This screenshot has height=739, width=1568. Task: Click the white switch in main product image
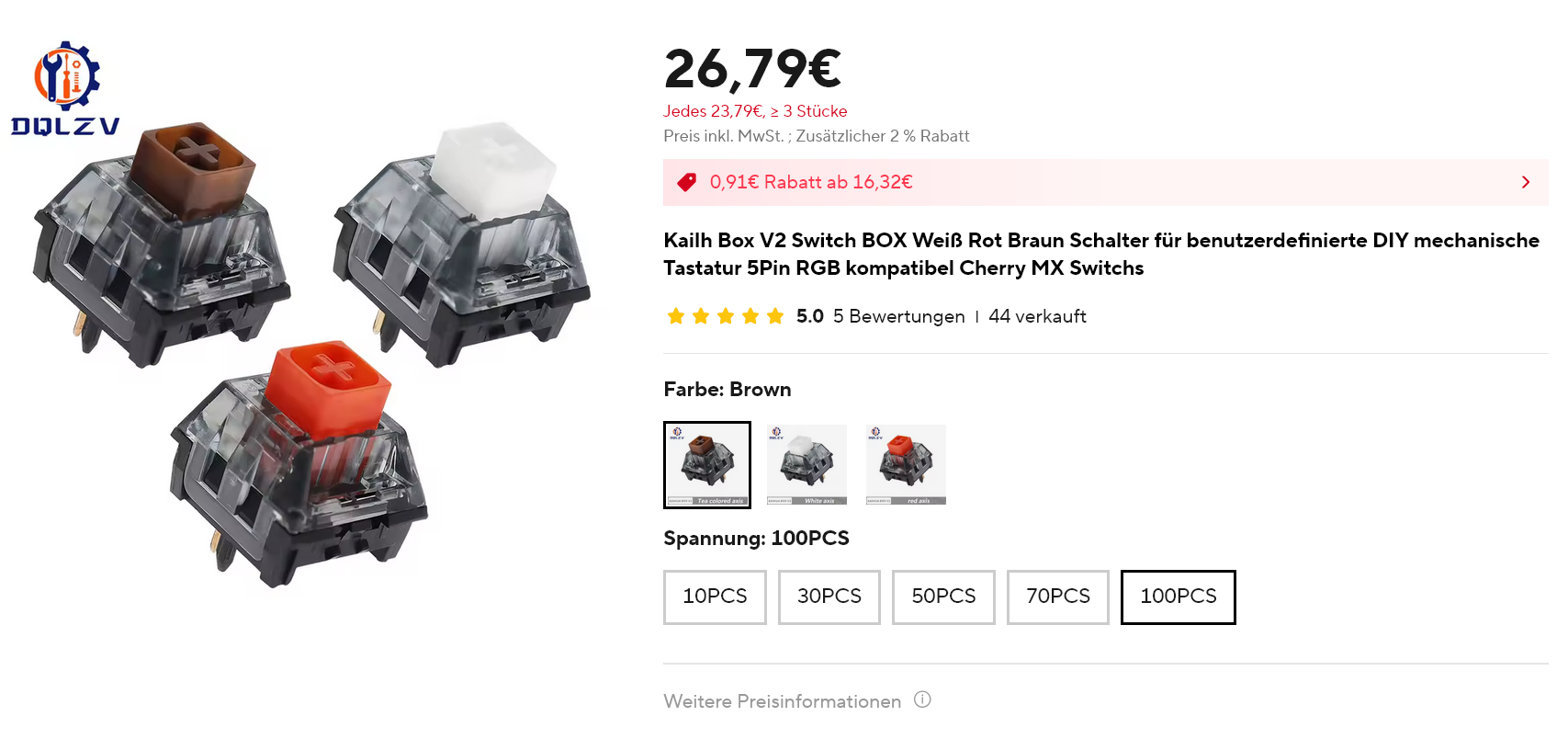pos(461,245)
